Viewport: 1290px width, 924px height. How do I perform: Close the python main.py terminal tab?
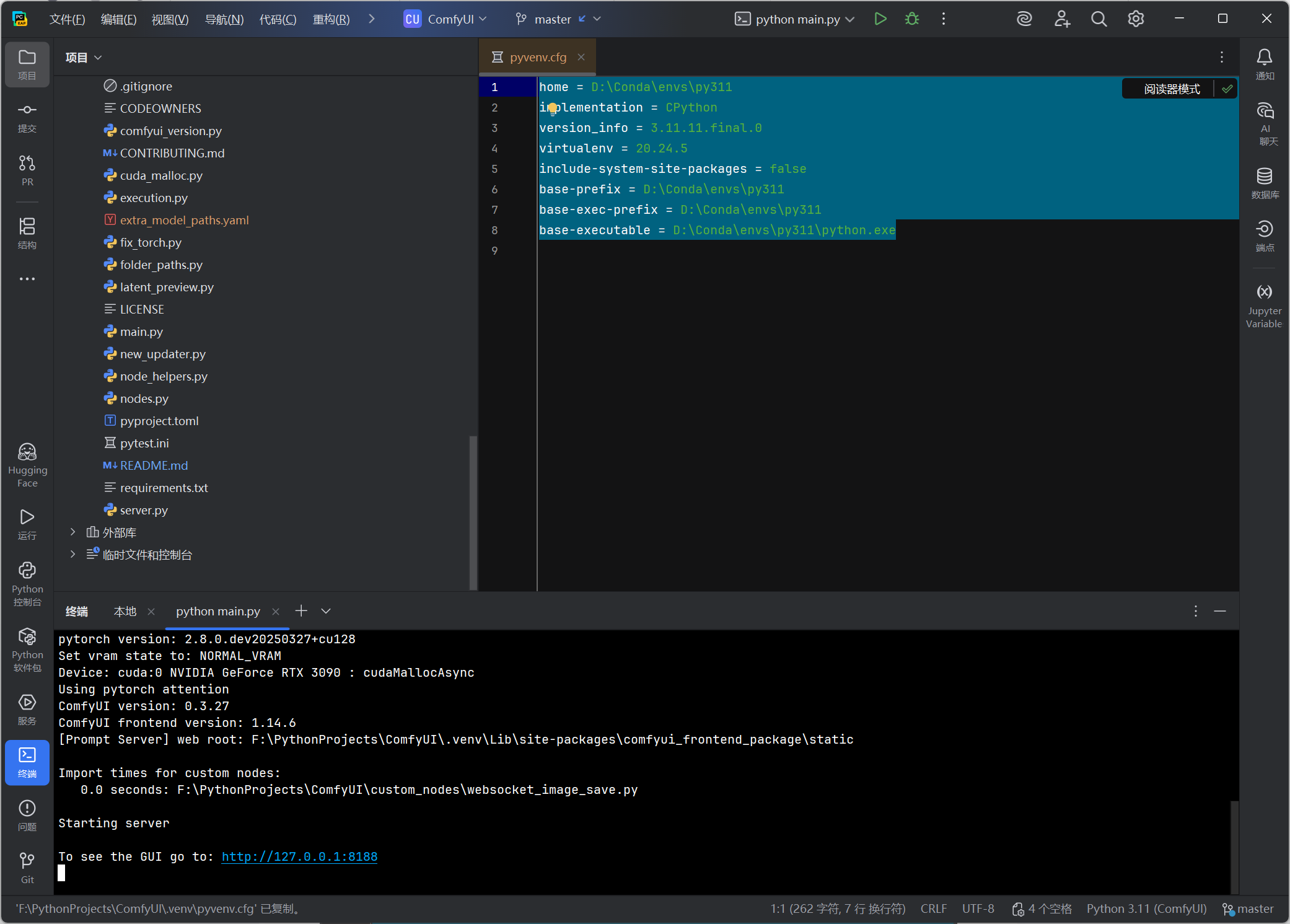[276, 612]
